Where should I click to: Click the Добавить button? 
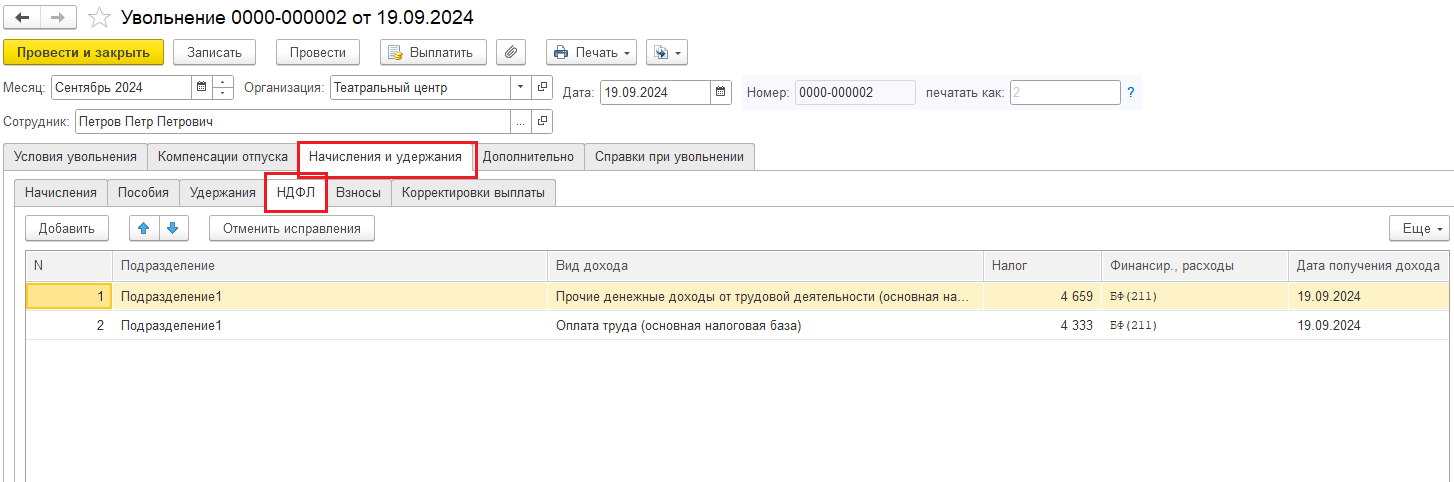tap(67, 229)
